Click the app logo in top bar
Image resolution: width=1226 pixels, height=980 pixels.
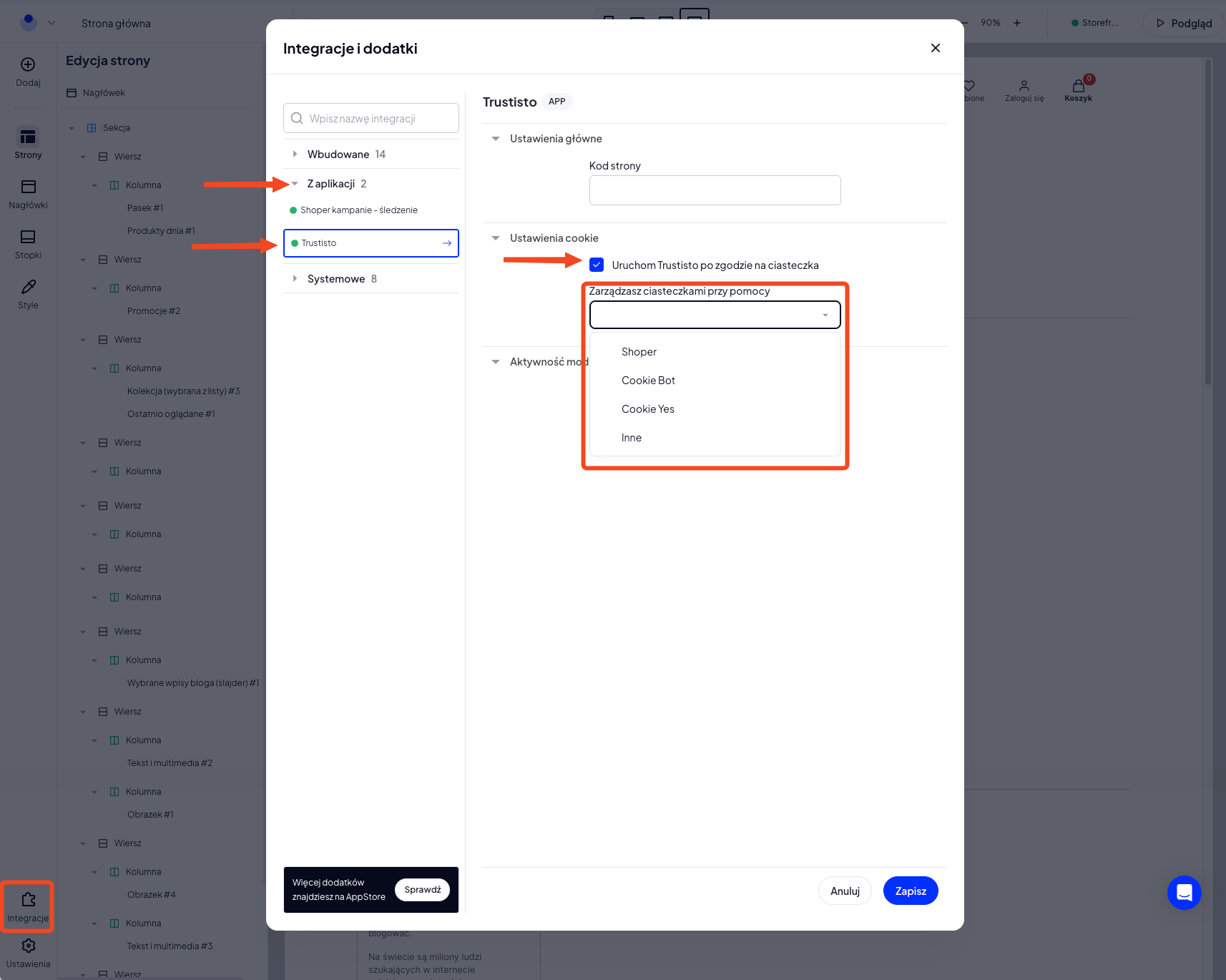(29, 22)
